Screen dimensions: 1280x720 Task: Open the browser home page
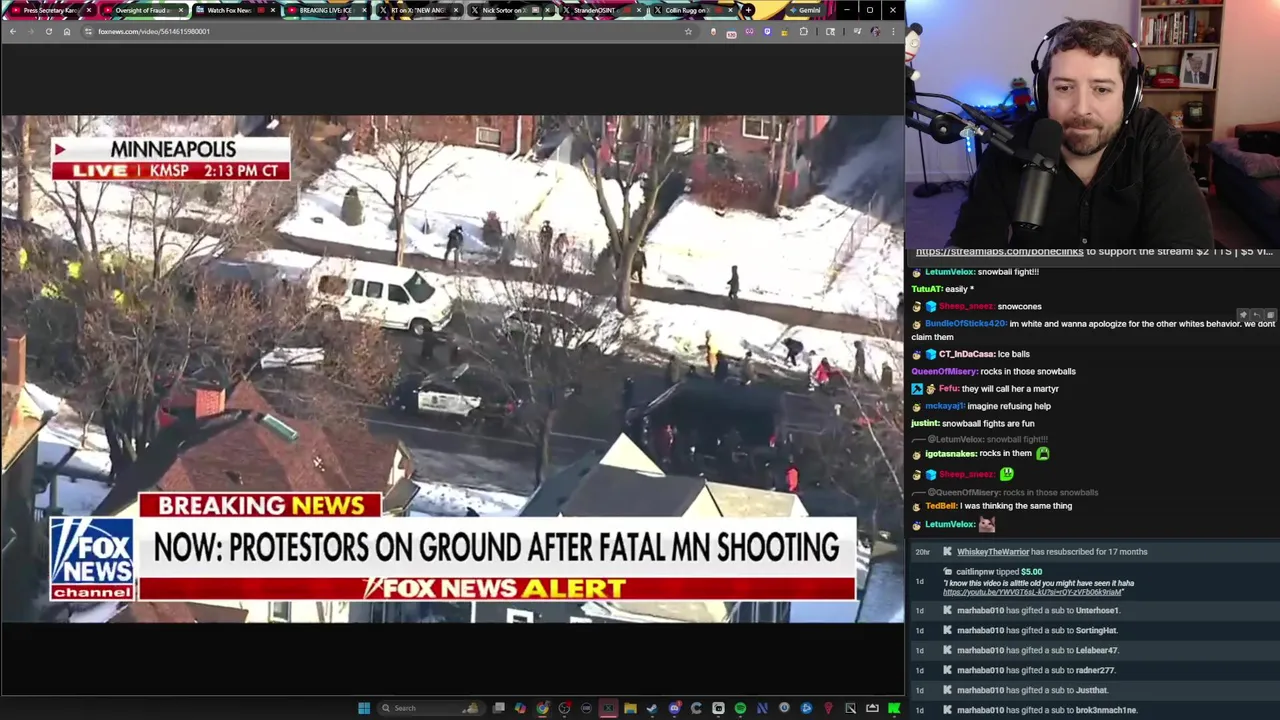pos(66,31)
